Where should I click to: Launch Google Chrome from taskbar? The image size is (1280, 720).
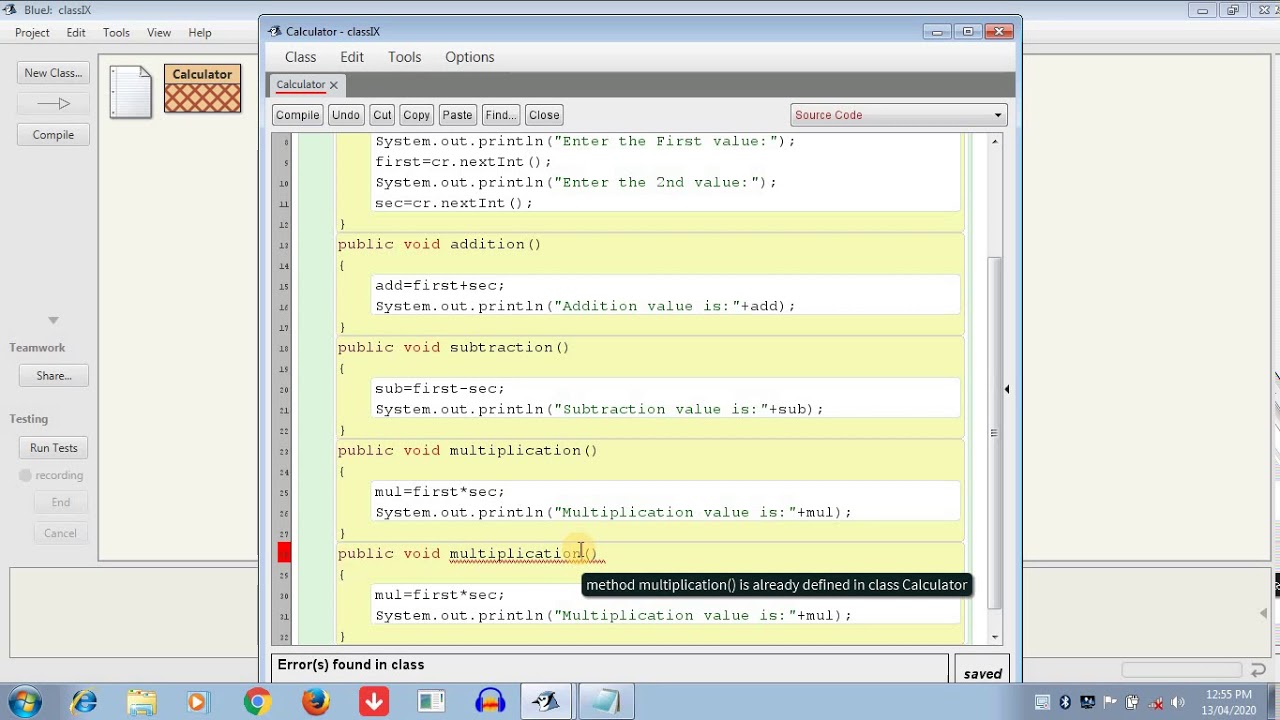click(257, 702)
